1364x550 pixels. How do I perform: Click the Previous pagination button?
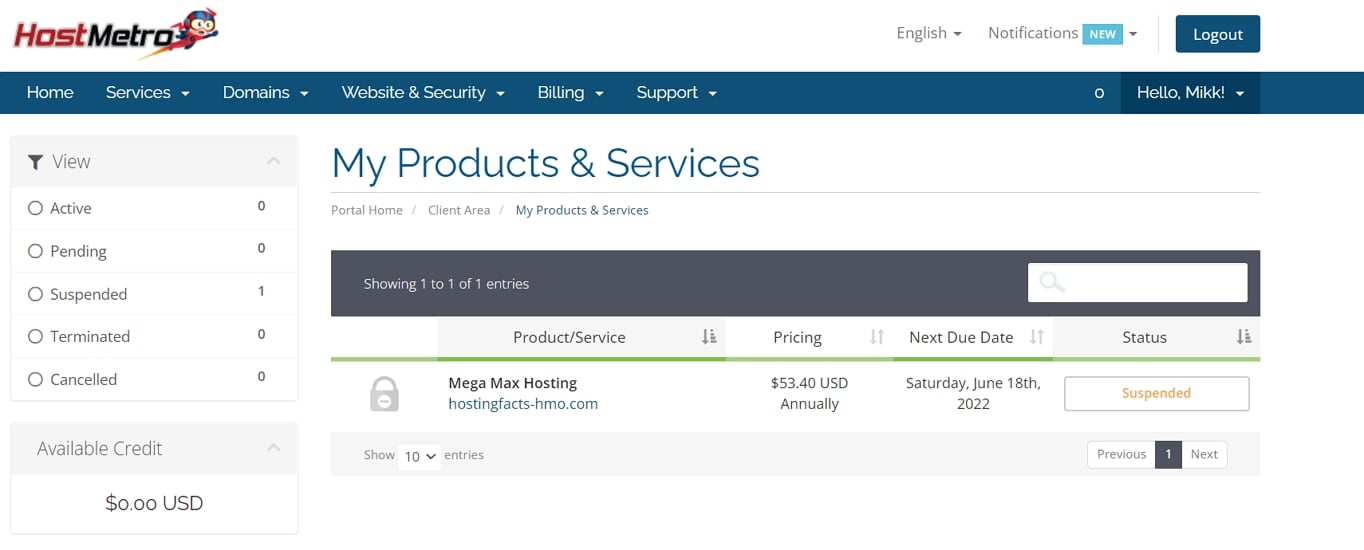click(1121, 454)
